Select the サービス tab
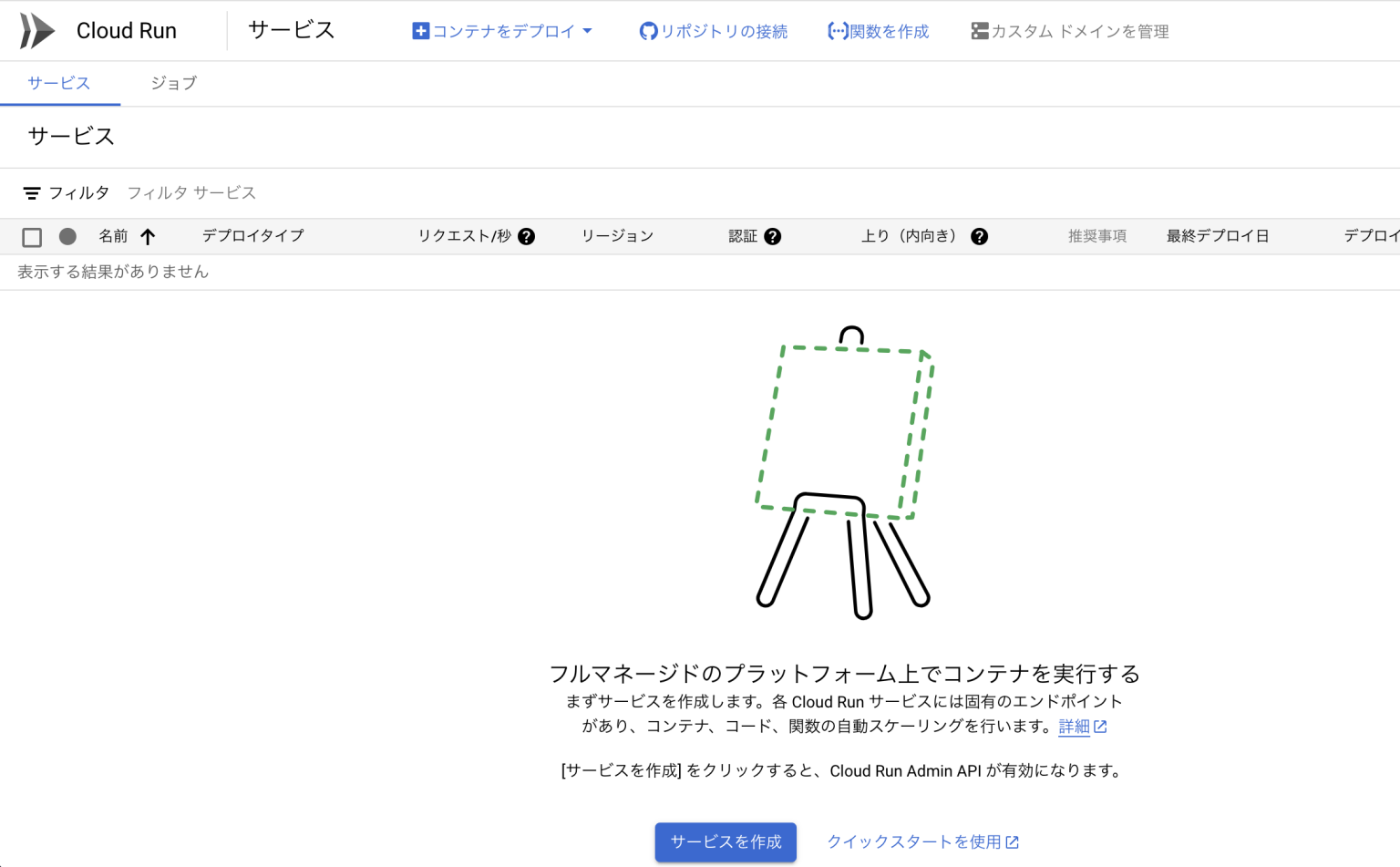 point(59,83)
